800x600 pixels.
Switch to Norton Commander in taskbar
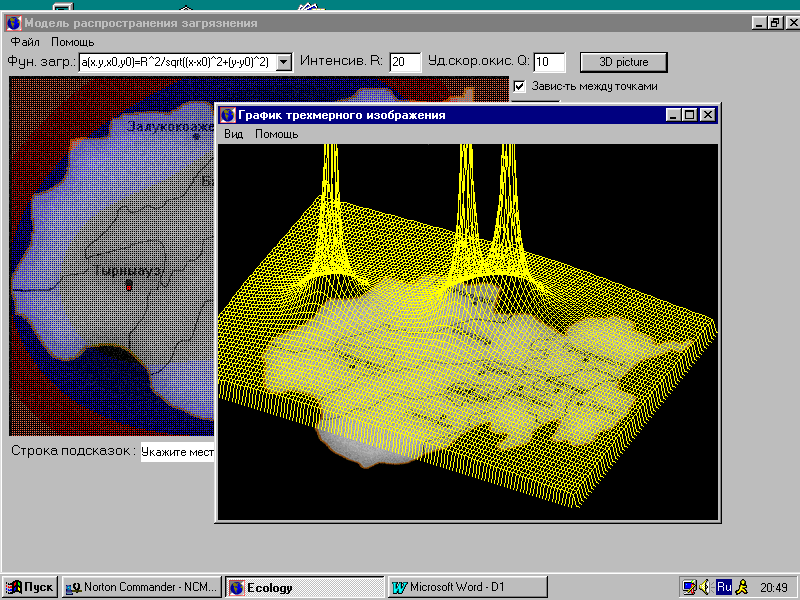coord(141,587)
